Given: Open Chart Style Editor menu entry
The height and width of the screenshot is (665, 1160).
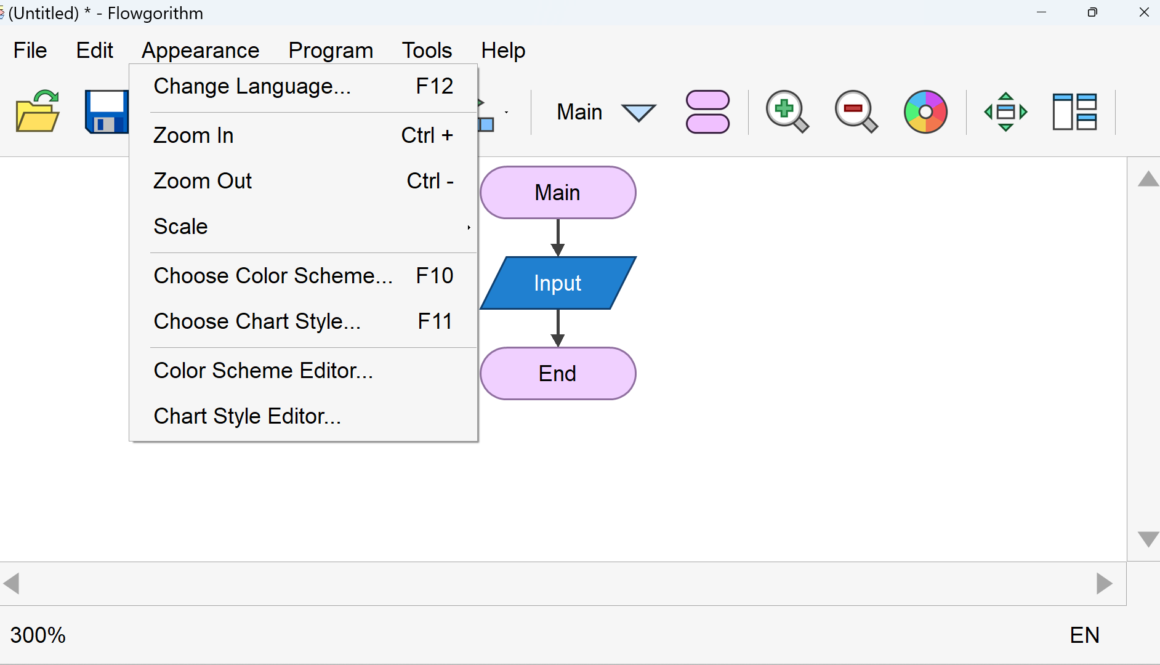Looking at the screenshot, I should coord(303,416).
